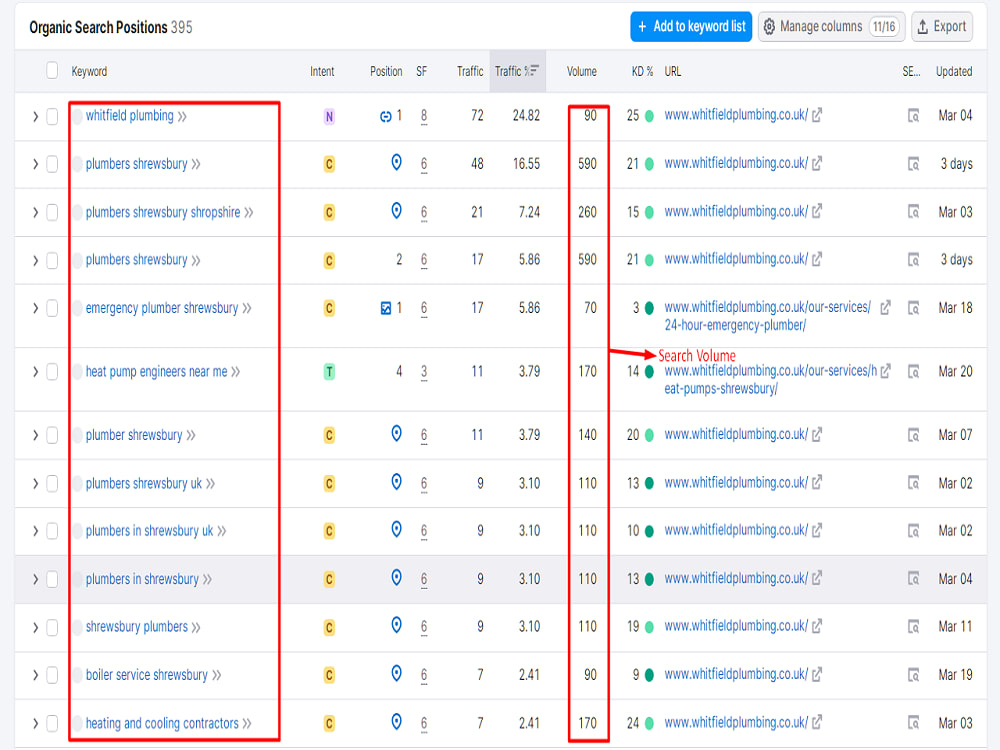1000x750 pixels.
Task: Sort by Position column header
Action: click(x=386, y=71)
